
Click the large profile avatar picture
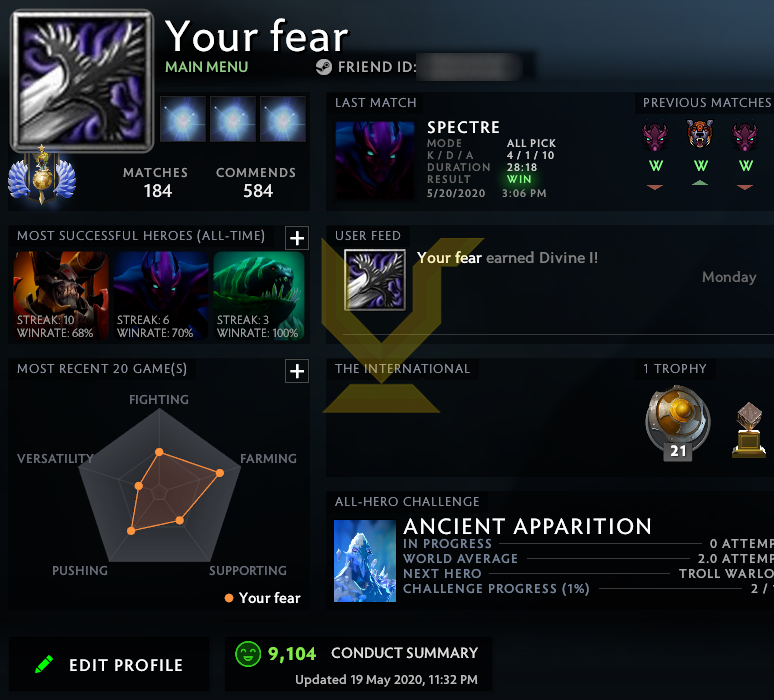[82, 81]
